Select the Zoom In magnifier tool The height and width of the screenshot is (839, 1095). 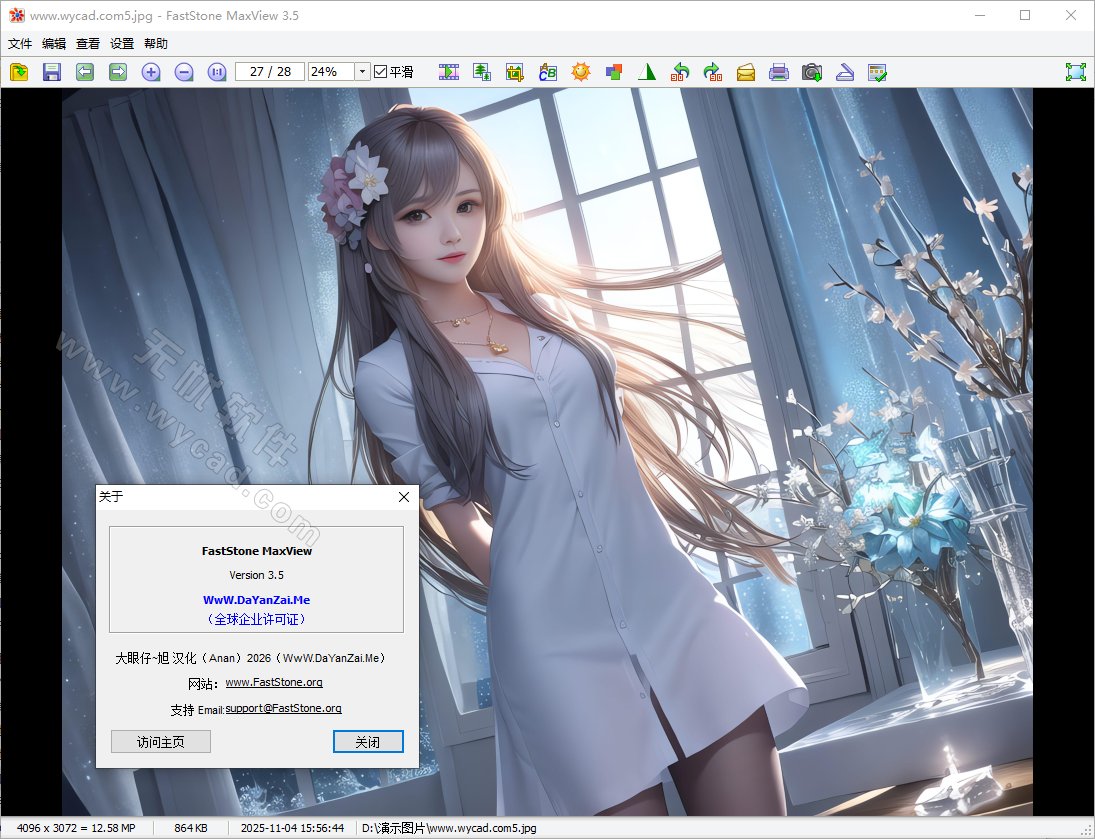(x=151, y=71)
